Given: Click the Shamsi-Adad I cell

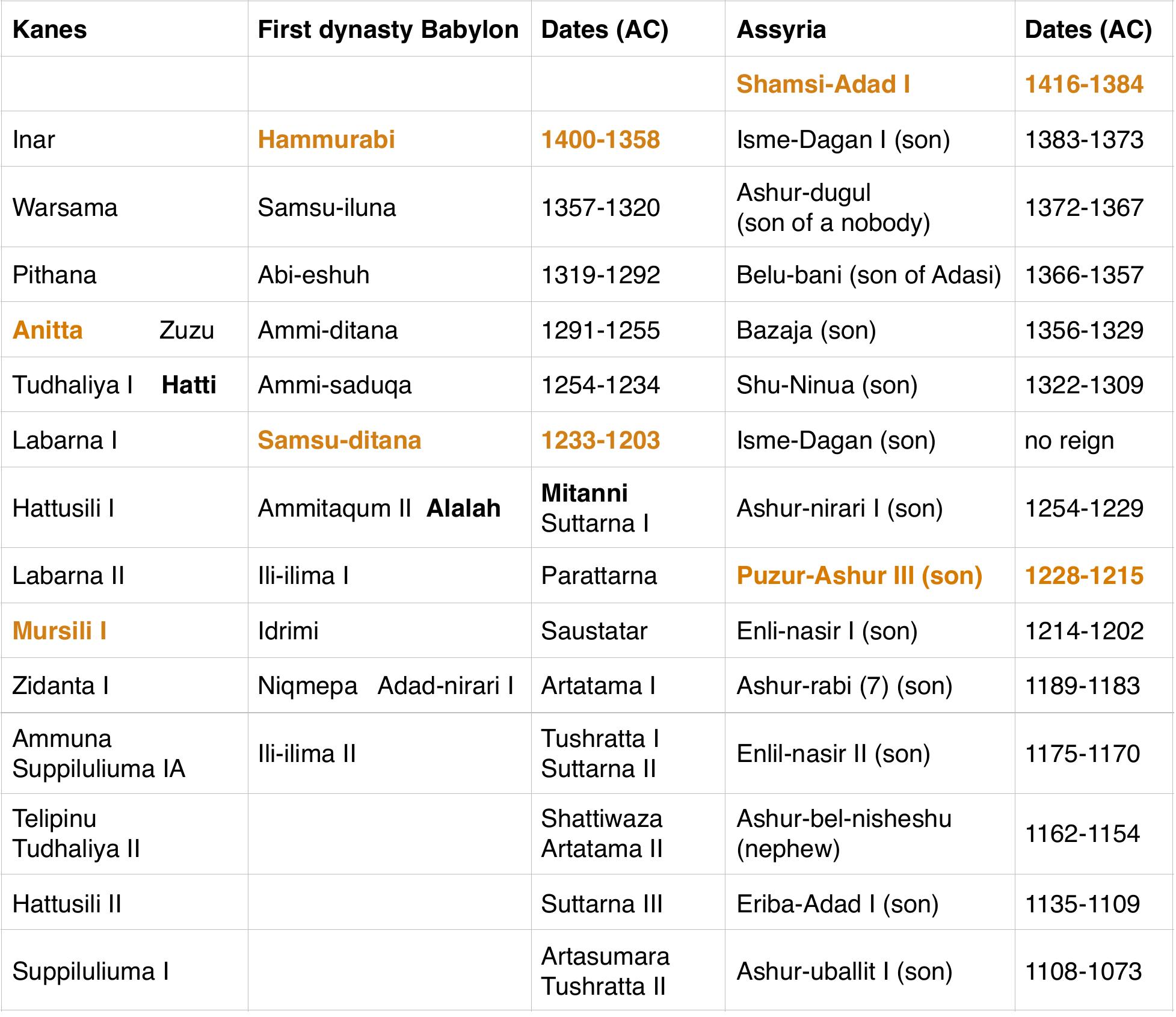Looking at the screenshot, I should (x=825, y=84).
